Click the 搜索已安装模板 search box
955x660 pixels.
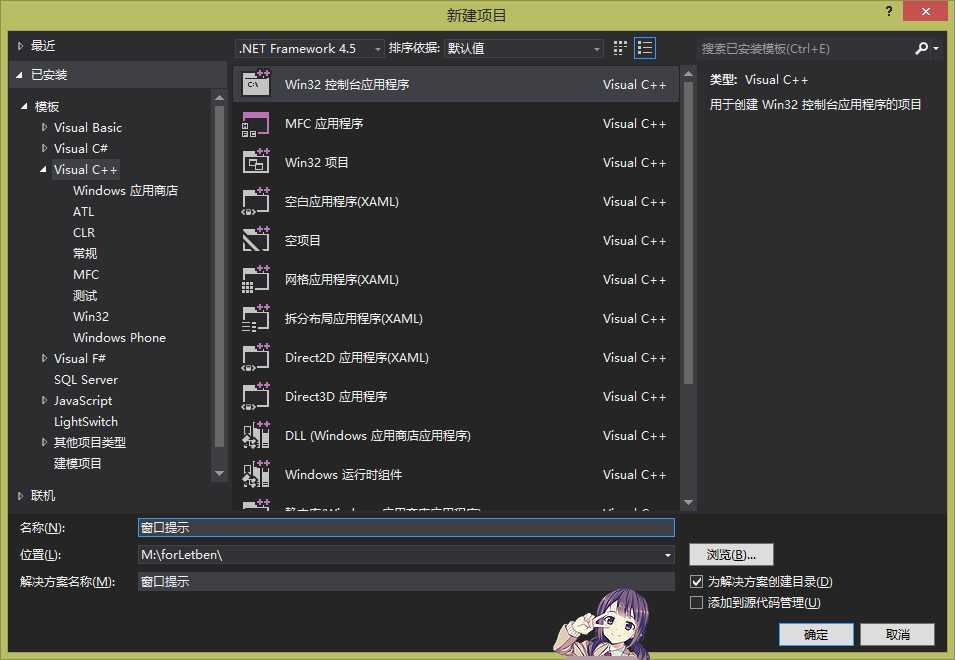click(805, 49)
